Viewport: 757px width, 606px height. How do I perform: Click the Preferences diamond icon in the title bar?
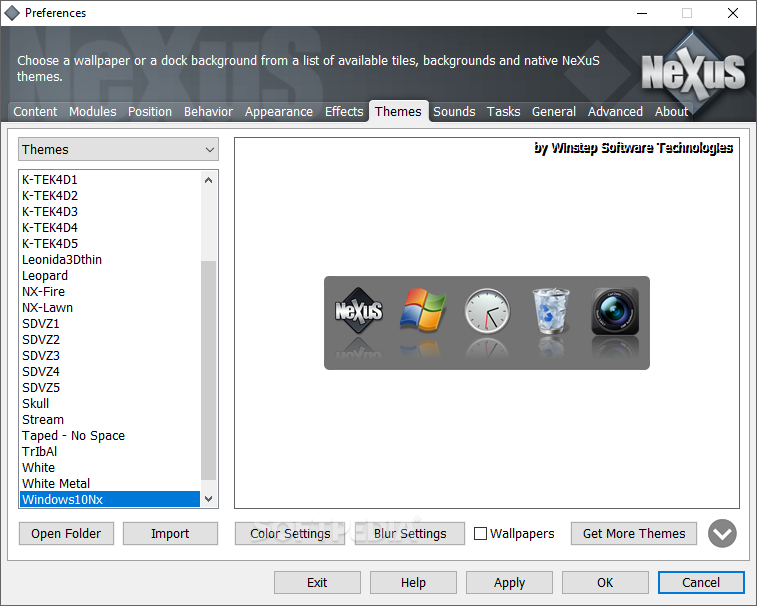pos(12,13)
